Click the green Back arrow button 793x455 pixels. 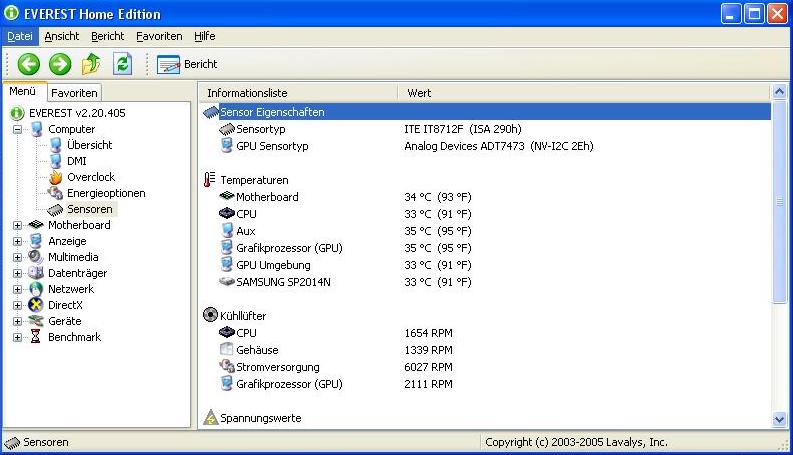29,64
